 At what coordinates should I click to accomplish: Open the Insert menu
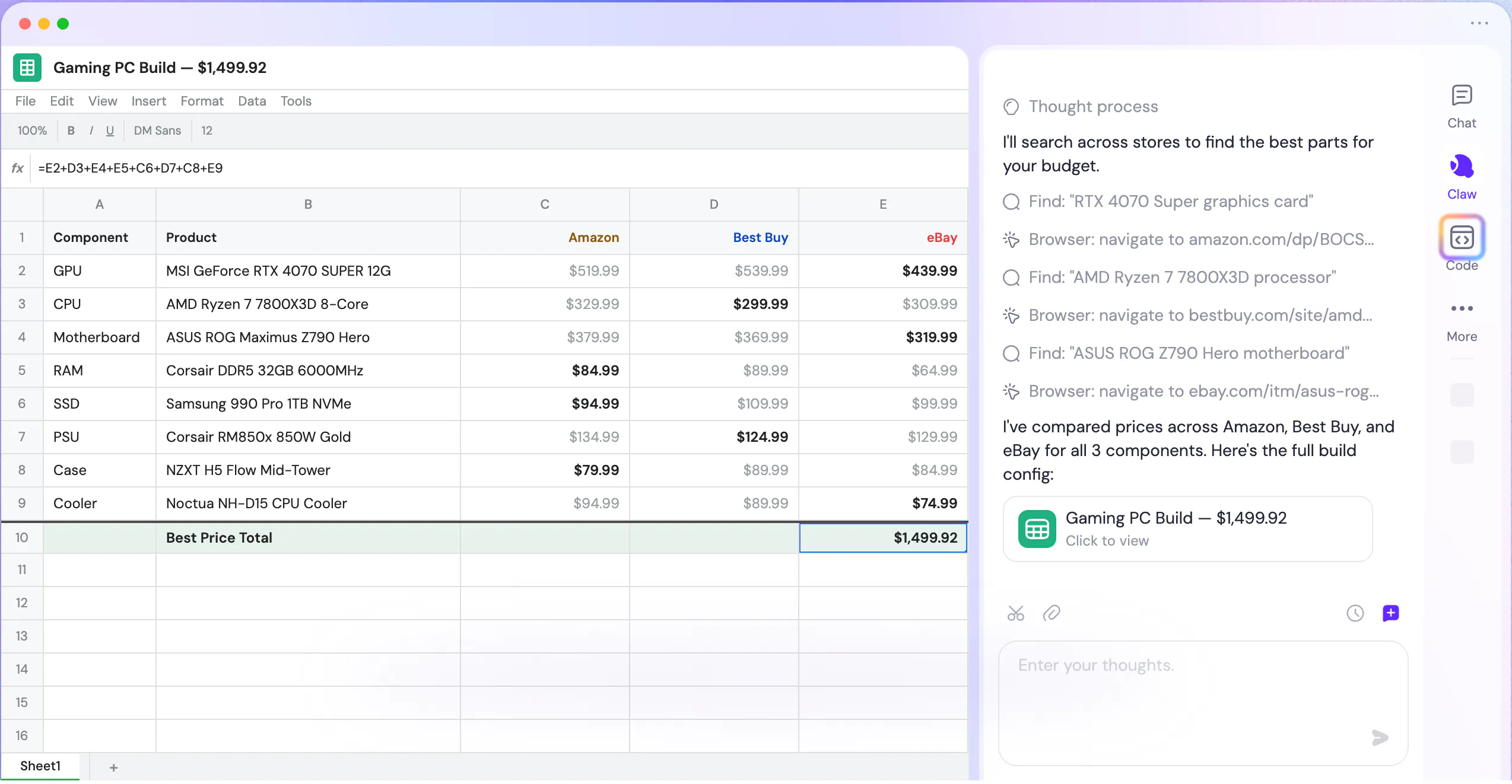click(x=148, y=101)
